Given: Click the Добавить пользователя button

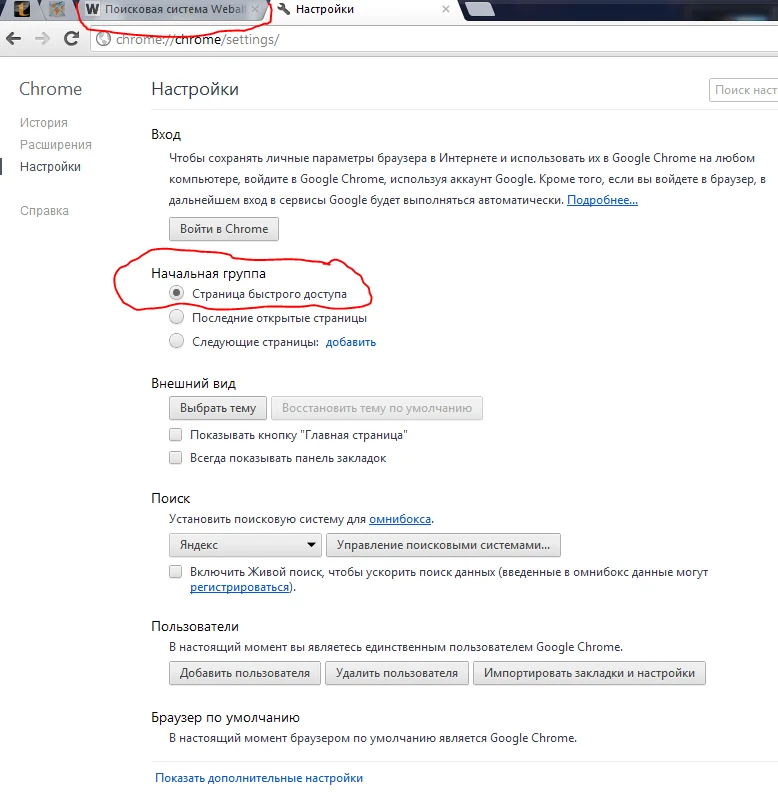Looking at the screenshot, I should 245,673.
